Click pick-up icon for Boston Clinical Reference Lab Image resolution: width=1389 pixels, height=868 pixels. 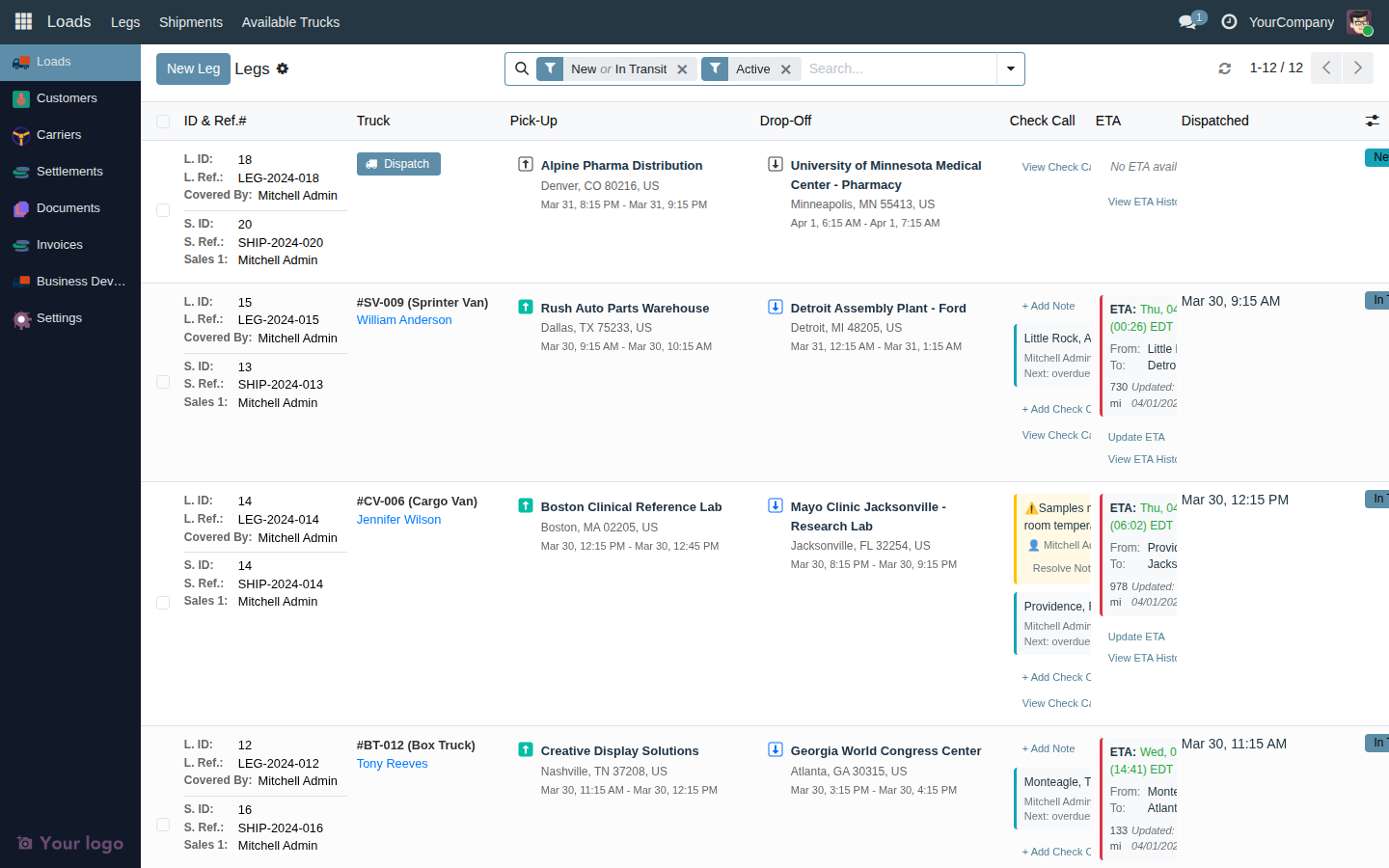(526, 505)
